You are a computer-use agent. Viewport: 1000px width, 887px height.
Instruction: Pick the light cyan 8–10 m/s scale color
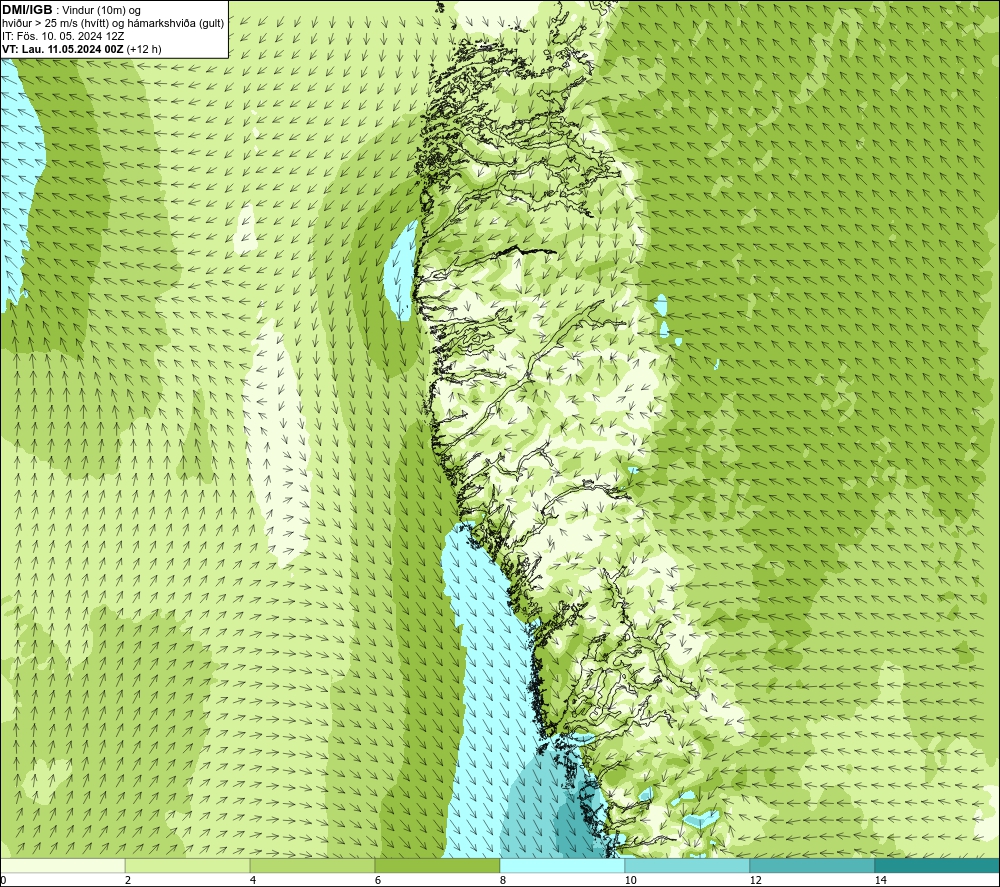tap(562, 865)
